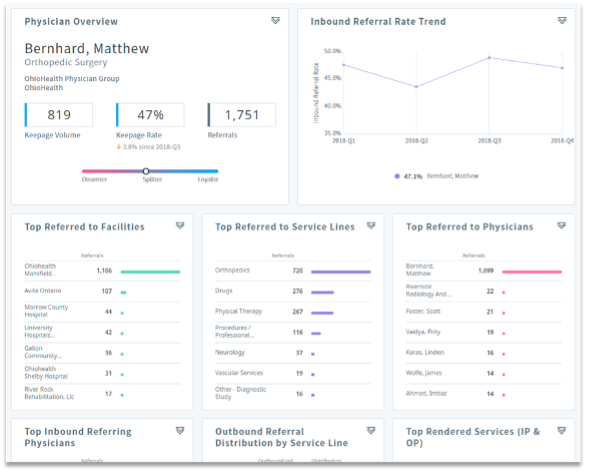
Task: Select Galion Community facility row
Action: (102, 353)
